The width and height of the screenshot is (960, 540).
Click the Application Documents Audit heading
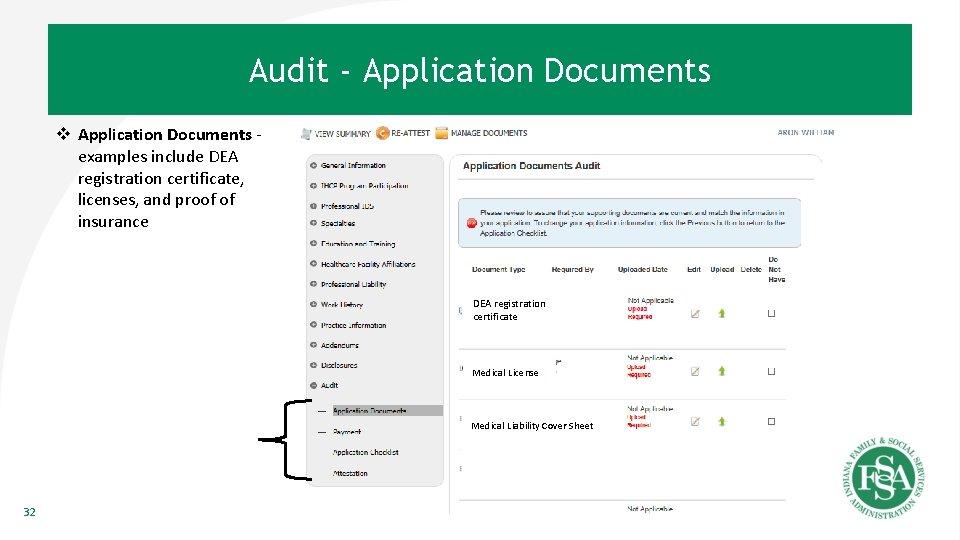pyautogui.click(x=531, y=166)
